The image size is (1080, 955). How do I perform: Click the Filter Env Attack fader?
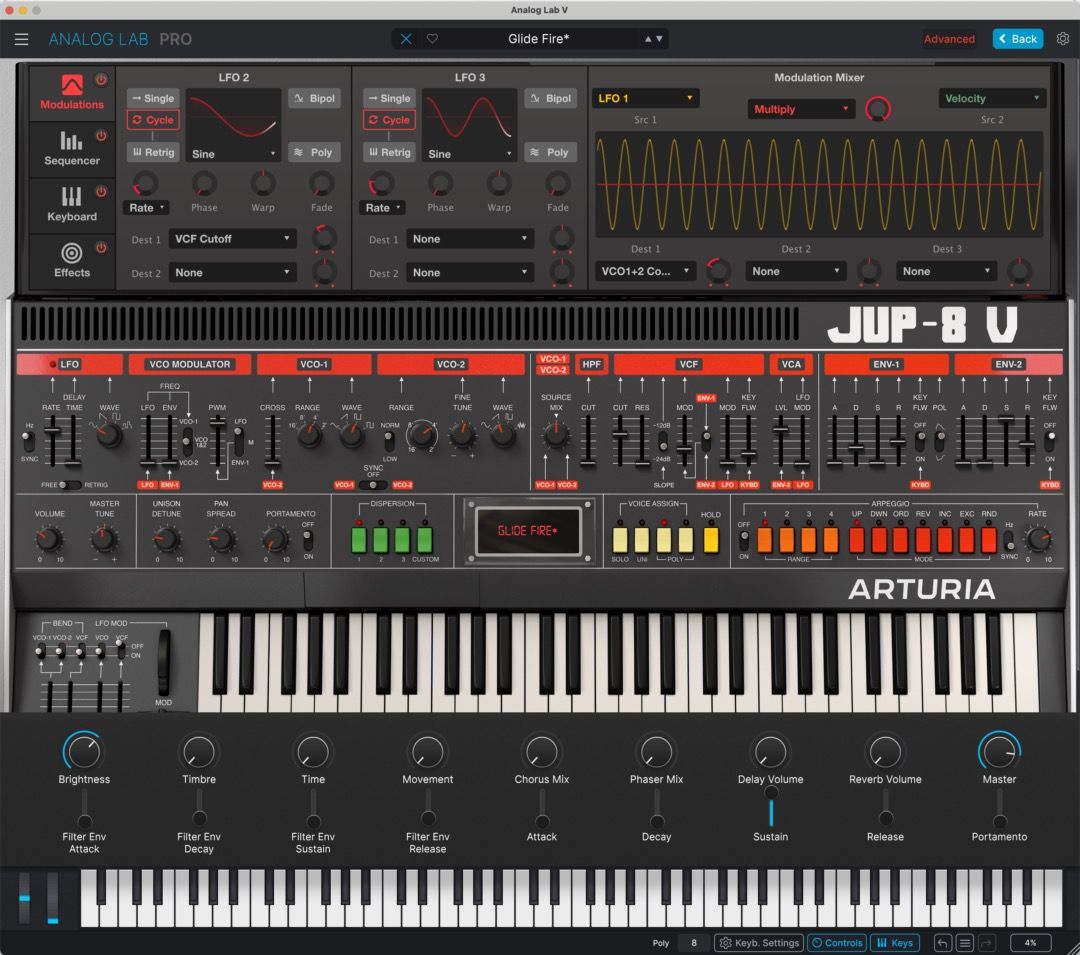84,808
